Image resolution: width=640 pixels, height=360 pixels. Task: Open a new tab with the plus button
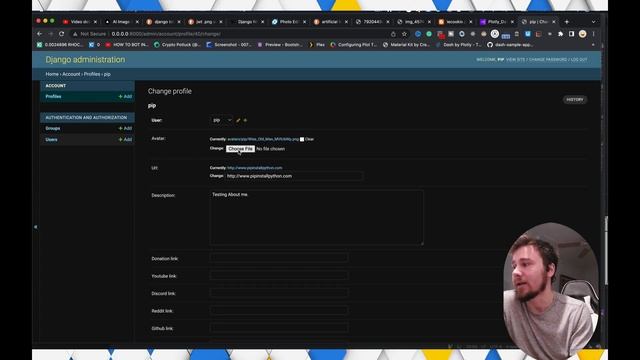click(567, 22)
